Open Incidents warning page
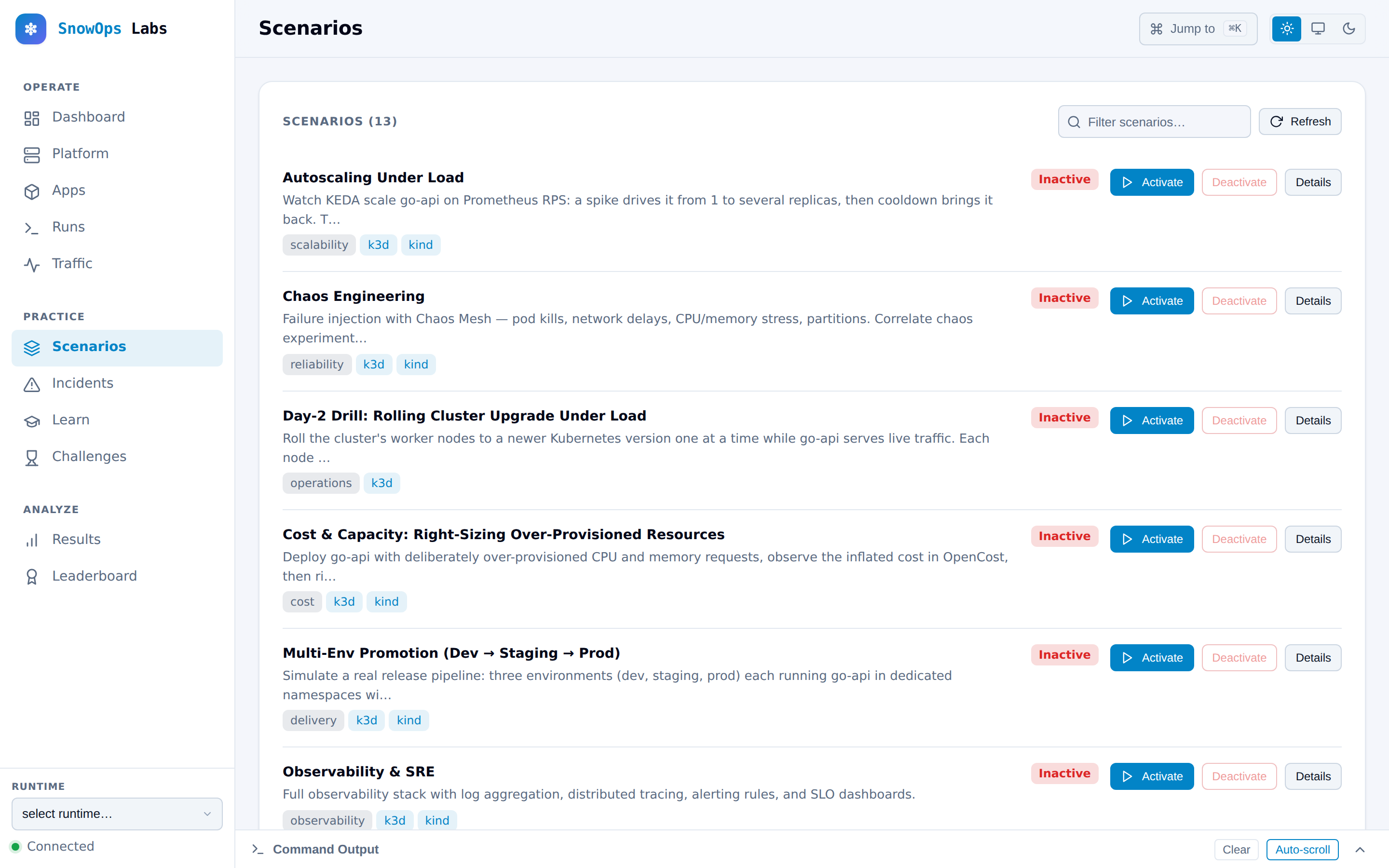Viewport: 1389px width, 868px height. pos(117,383)
